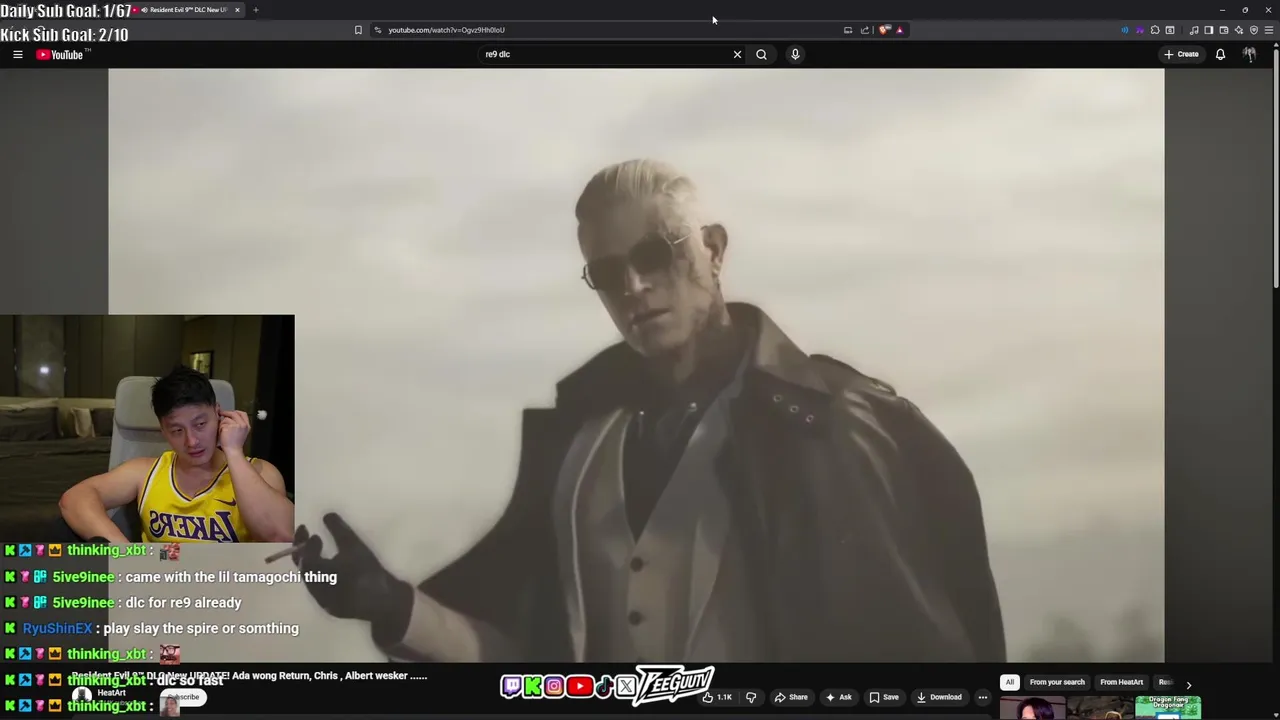Open the browser extensions puzzle icon
The height and width of the screenshot is (720, 1280).
1155,30
